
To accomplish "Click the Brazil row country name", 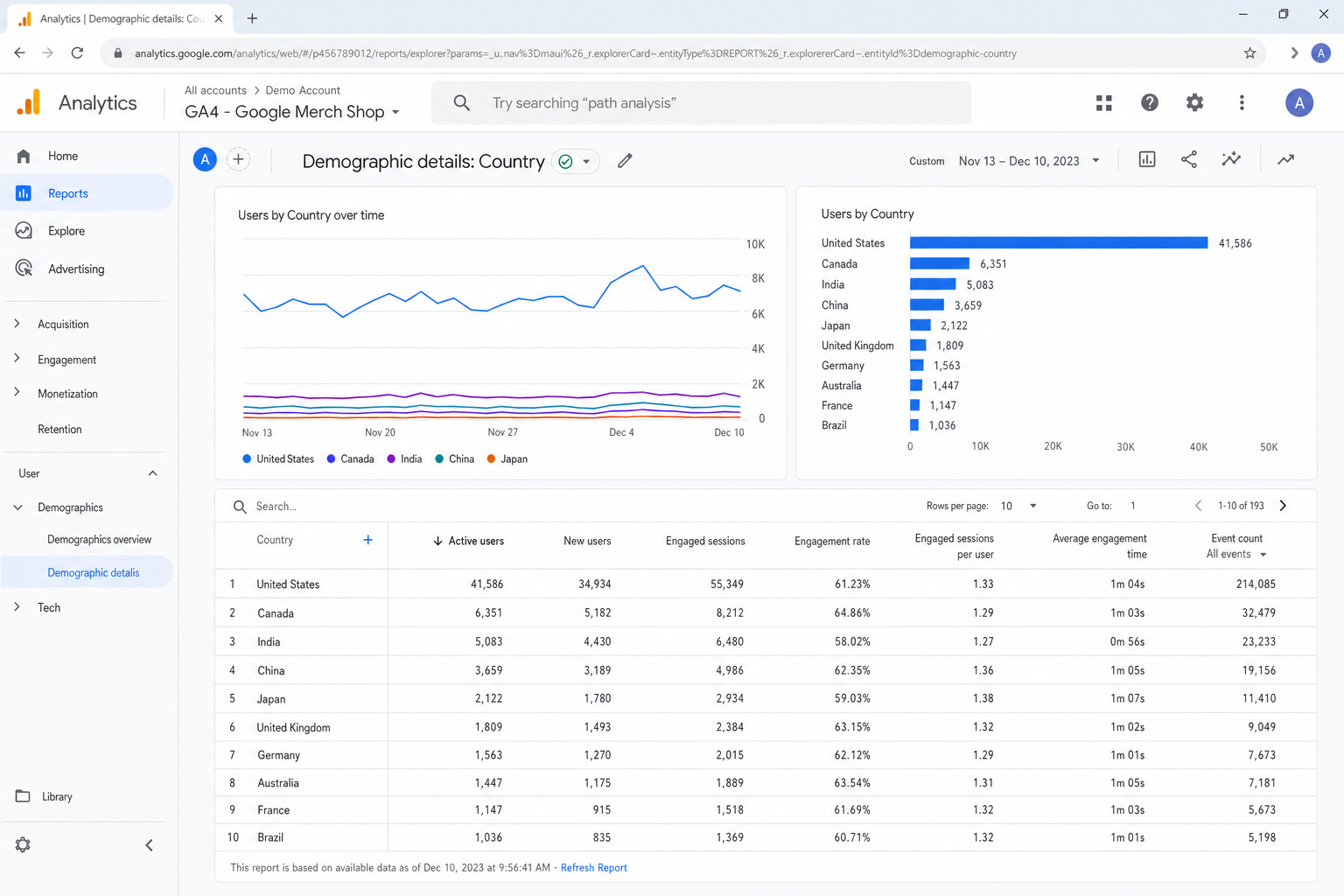I will pyautogui.click(x=270, y=837).
